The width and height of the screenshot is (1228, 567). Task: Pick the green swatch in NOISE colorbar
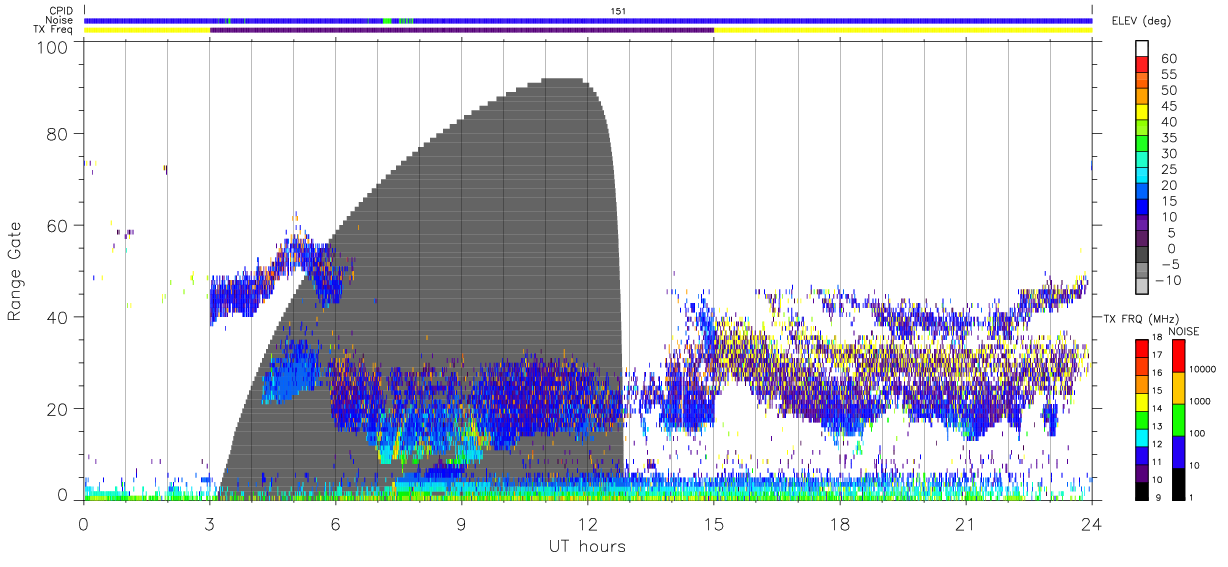(1177, 418)
